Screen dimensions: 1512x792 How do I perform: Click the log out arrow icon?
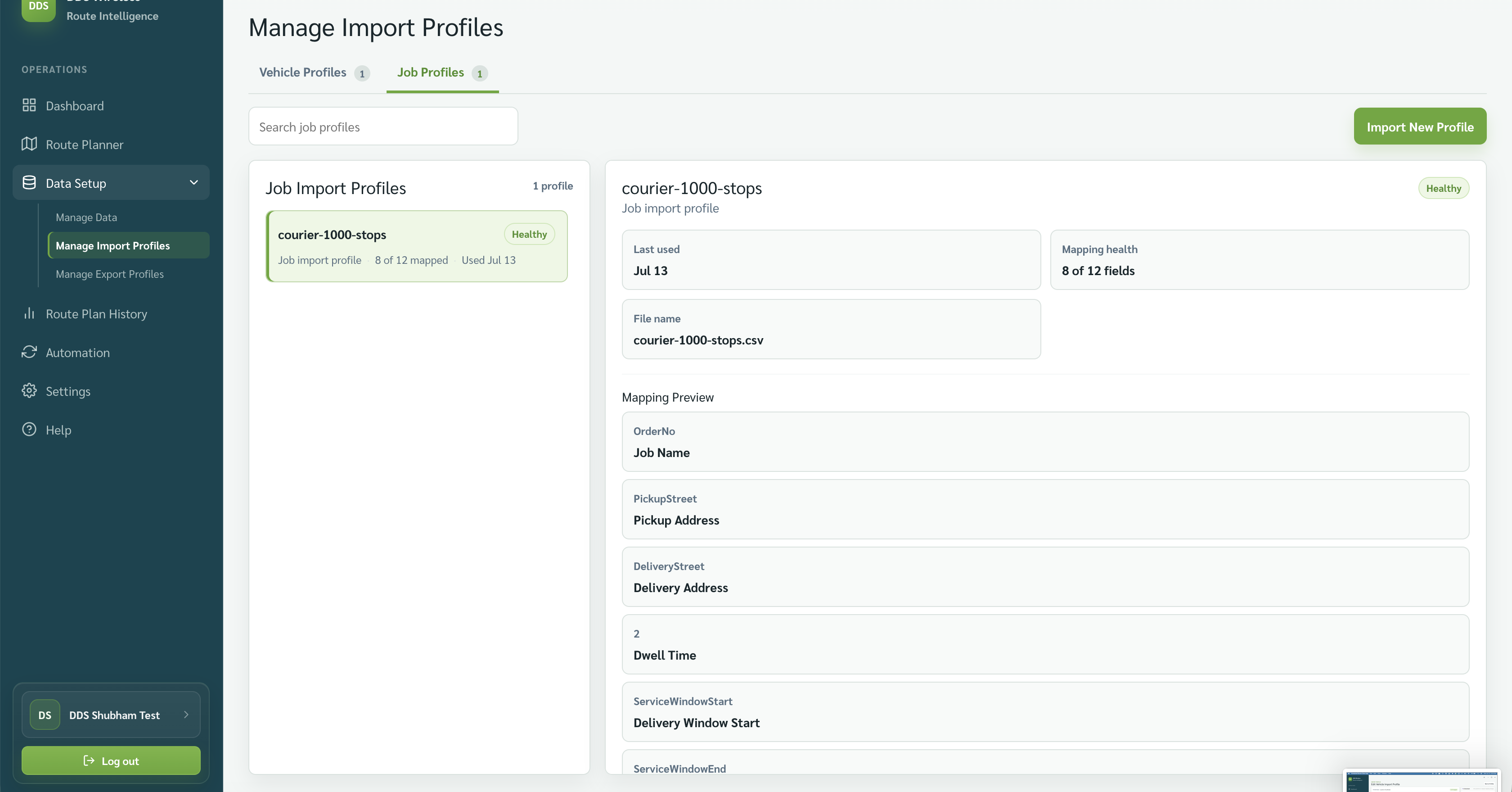[89, 760]
